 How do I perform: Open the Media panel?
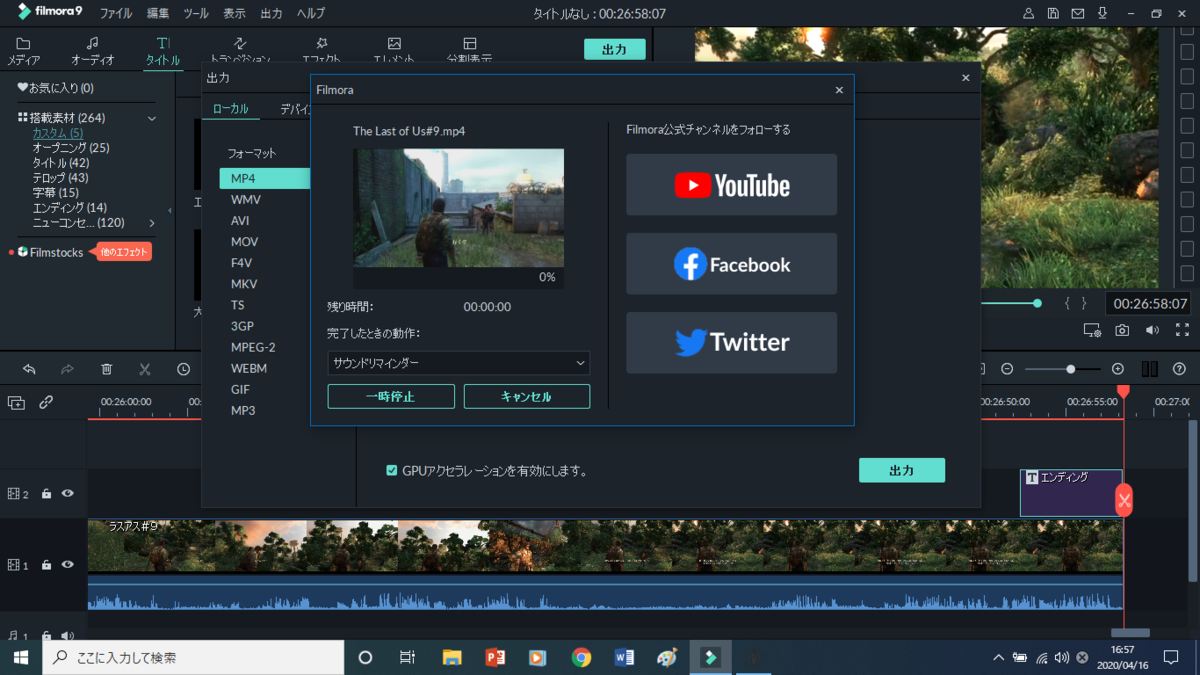coord(23,52)
